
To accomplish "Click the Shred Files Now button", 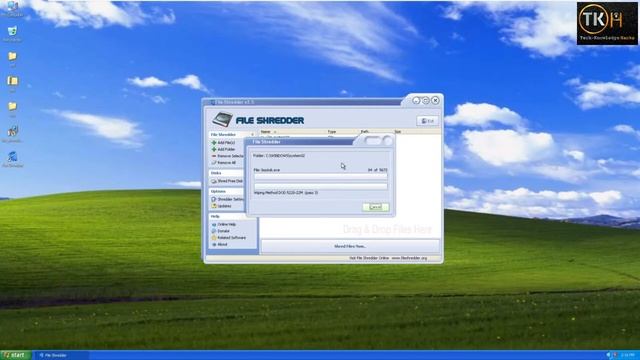I will click(x=350, y=246).
